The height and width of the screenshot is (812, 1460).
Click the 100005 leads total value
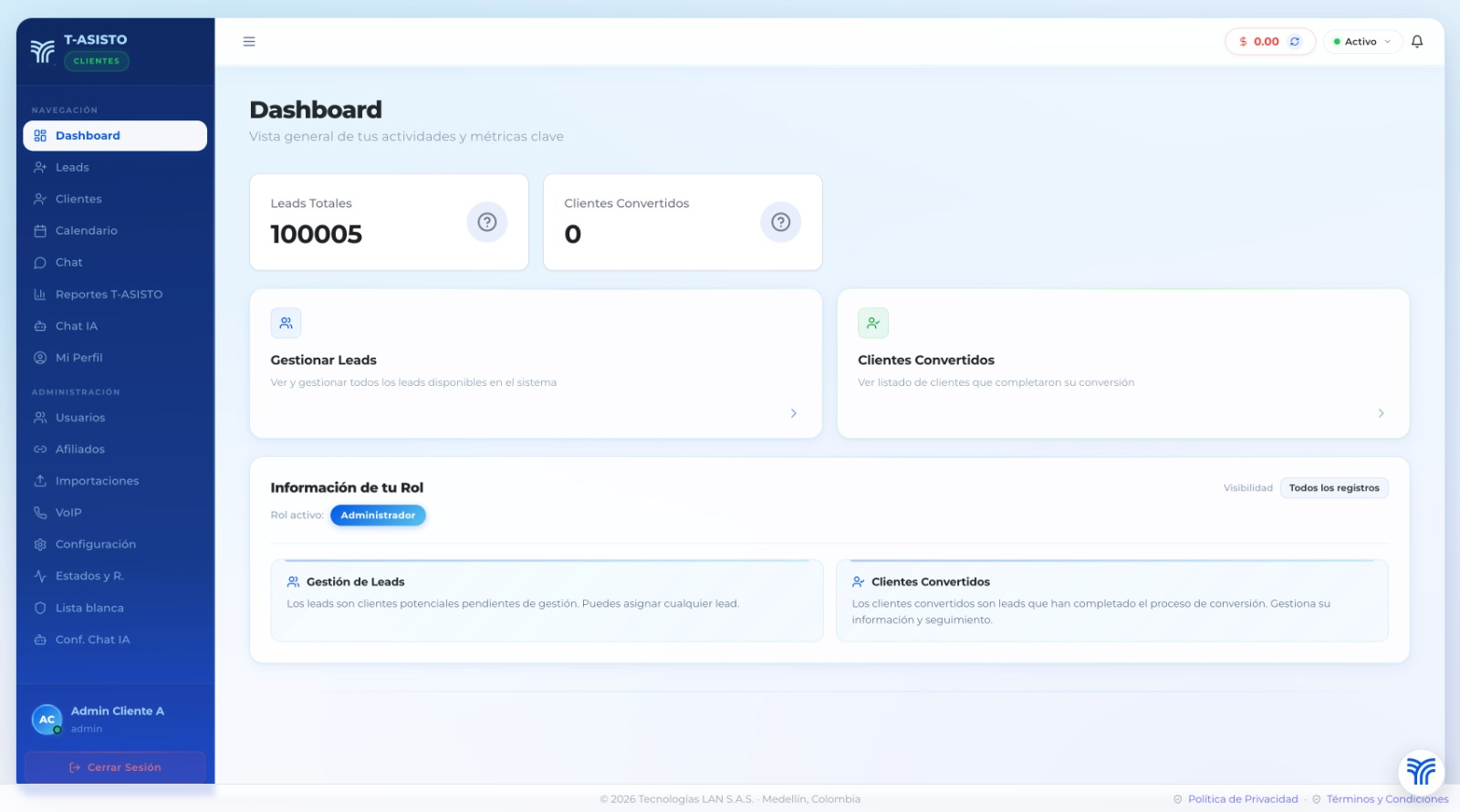click(316, 234)
